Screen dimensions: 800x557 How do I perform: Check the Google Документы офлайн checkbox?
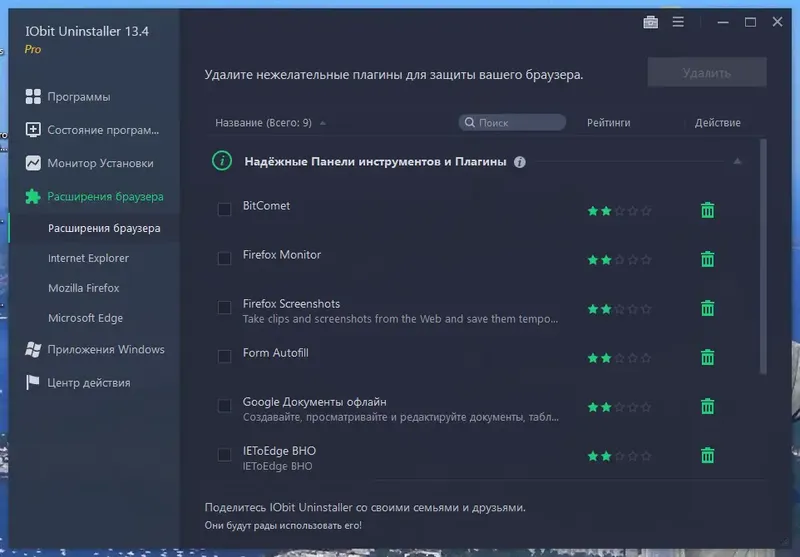point(224,406)
